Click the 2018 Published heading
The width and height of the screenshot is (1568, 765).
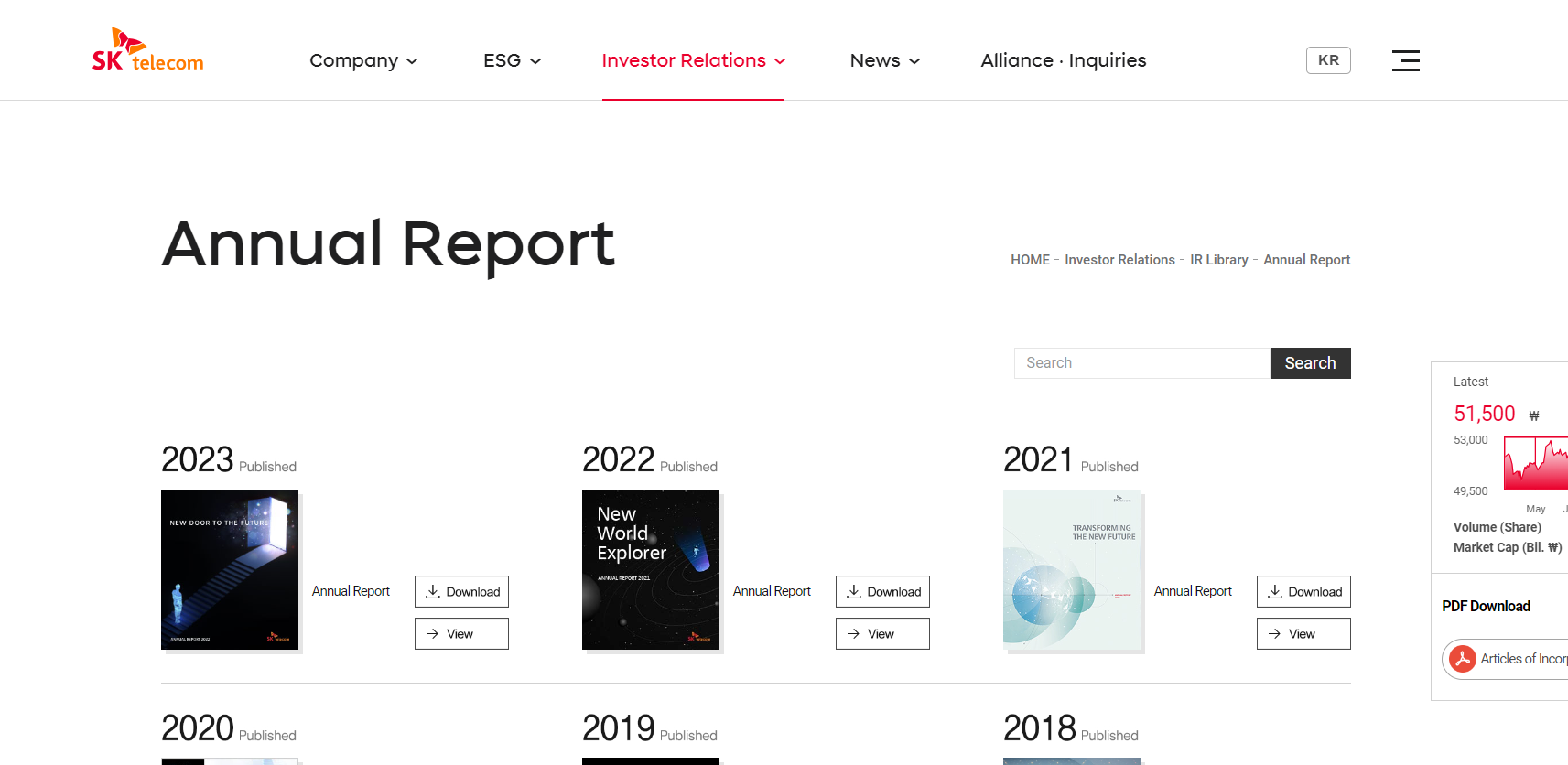coord(1071,729)
